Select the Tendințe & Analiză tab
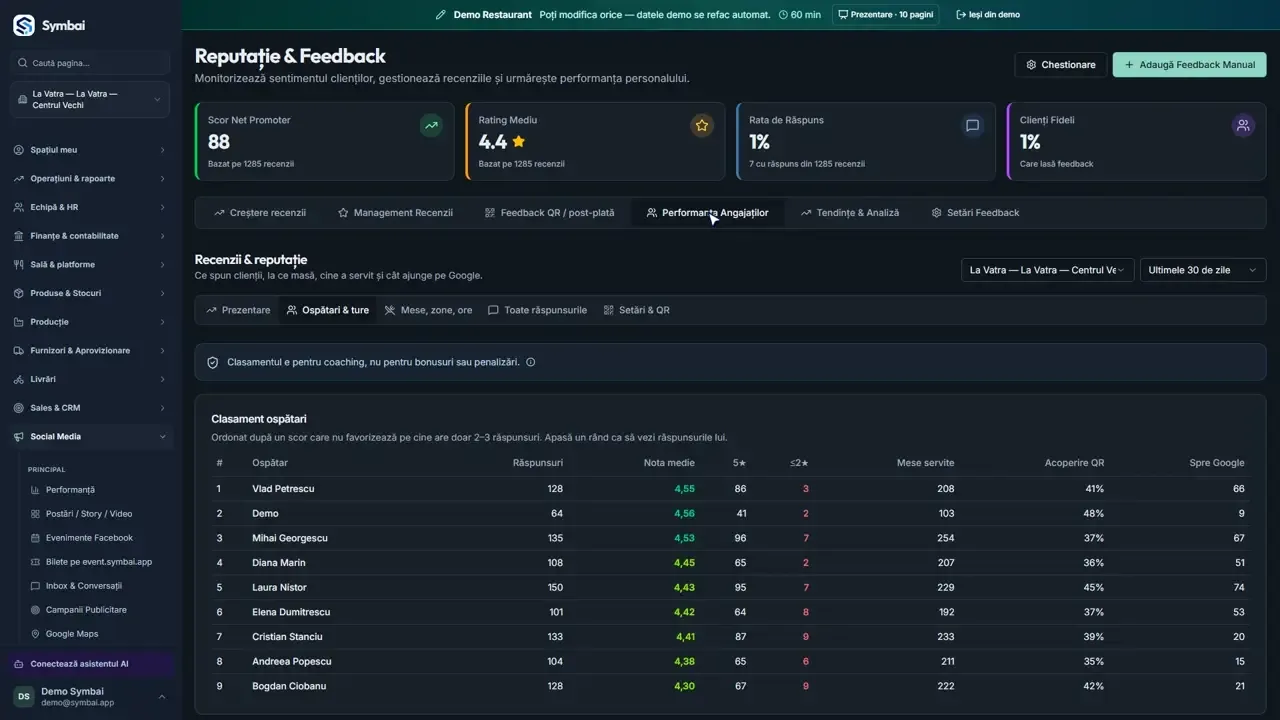This screenshot has height=720, width=1280. tap(849, 213)
